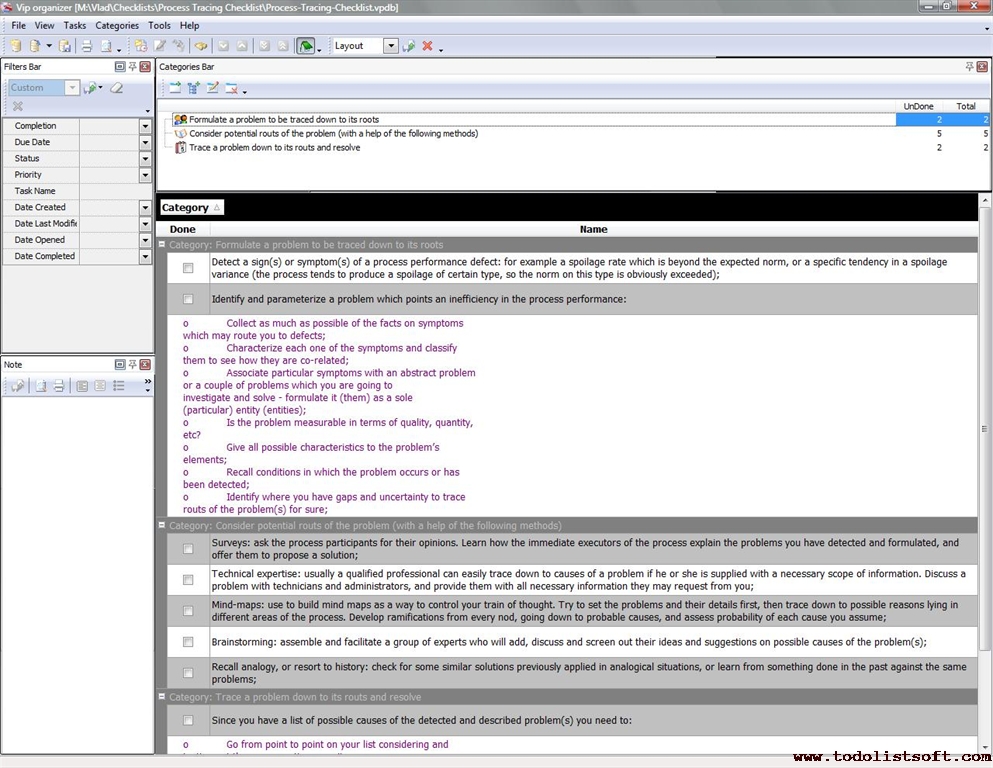Click the red X delete layout icon
Image resolution: width=993 pixels, height=768 pixels.
[x=427, y=46]
